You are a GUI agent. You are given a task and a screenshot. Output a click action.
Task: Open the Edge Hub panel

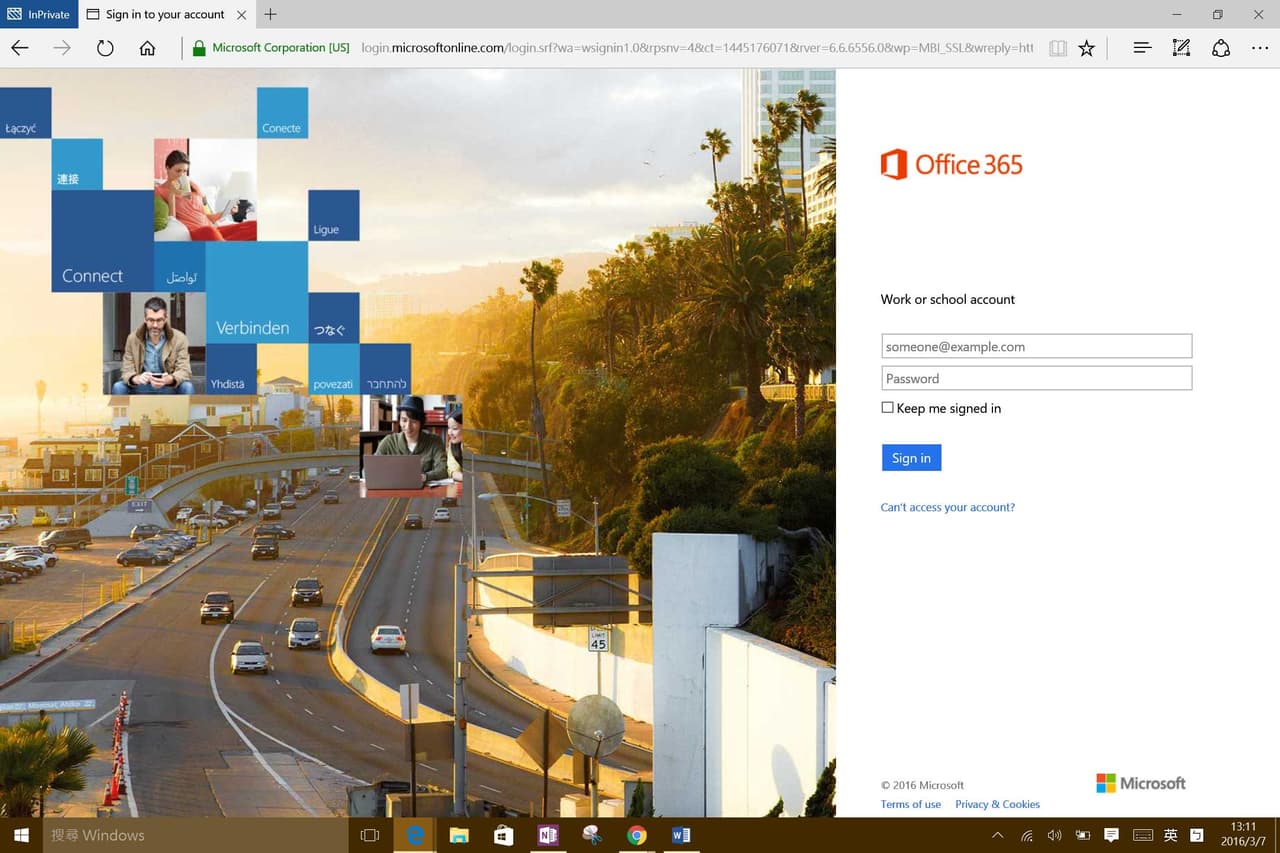[x=1142, y=48]
